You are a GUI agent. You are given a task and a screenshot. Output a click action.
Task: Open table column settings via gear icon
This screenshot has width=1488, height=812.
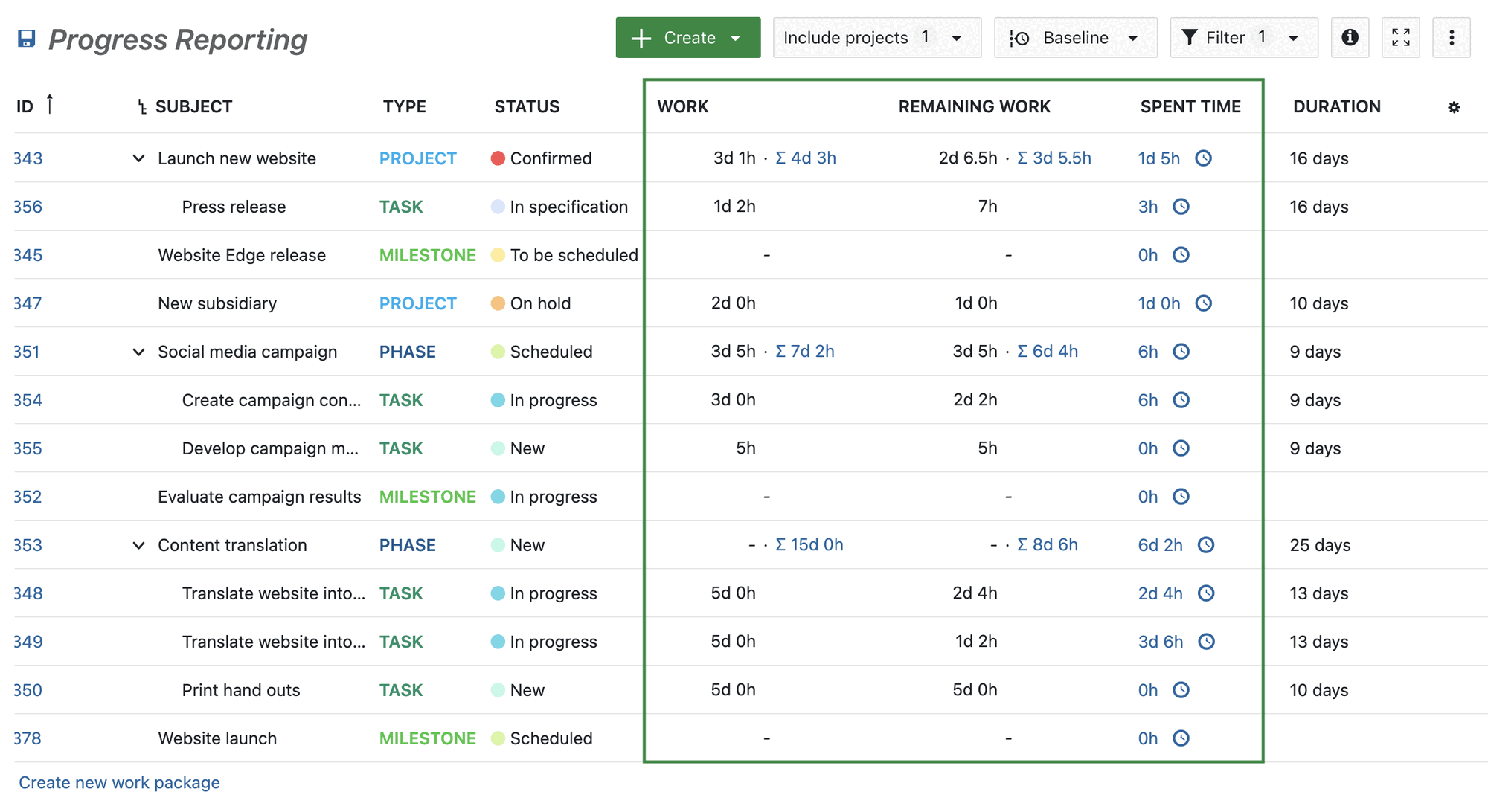(1454, 107)
